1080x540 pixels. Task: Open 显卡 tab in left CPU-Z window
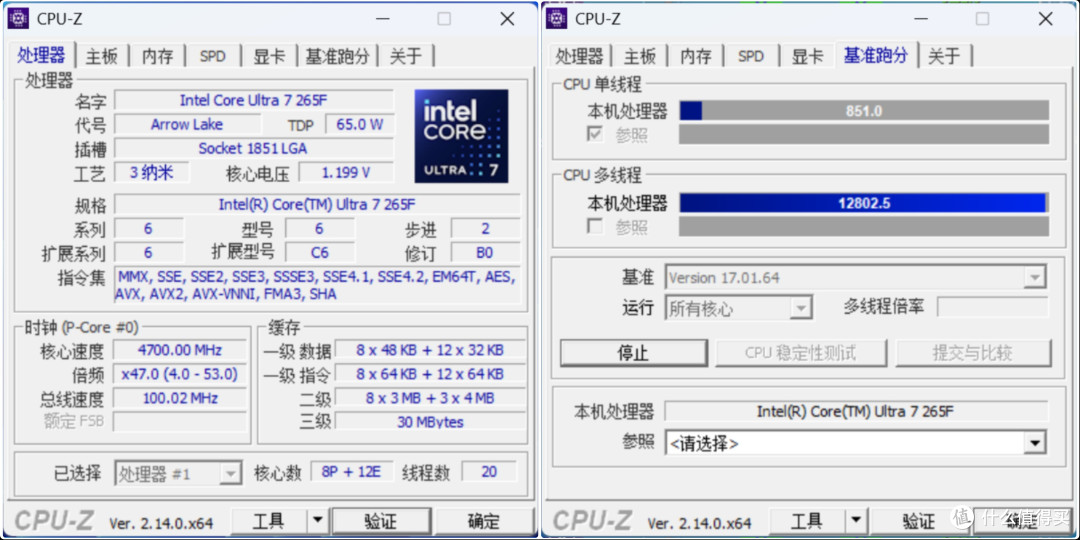coord(269,56)
